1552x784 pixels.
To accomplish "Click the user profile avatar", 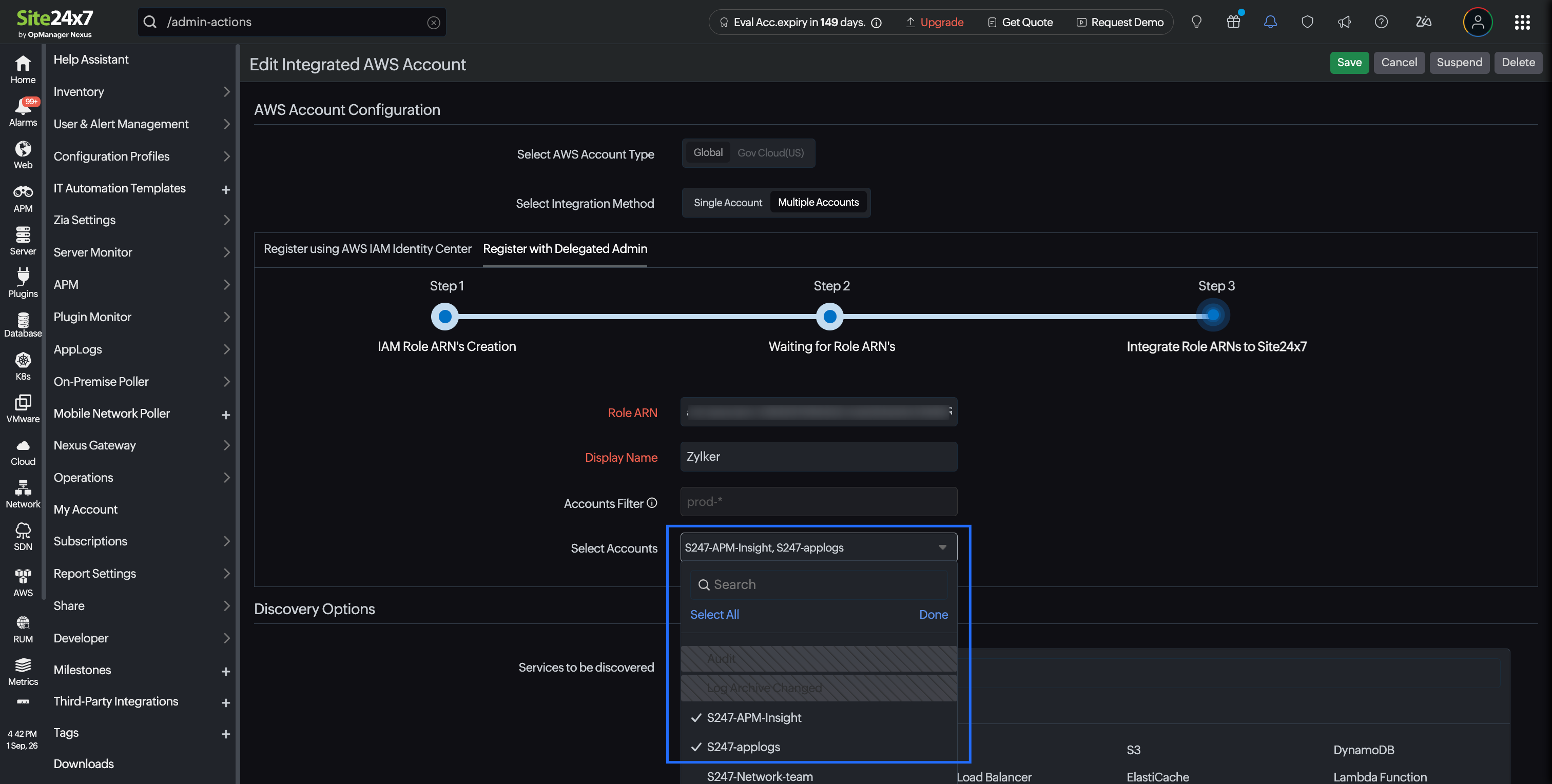I will pos(1477,22).
